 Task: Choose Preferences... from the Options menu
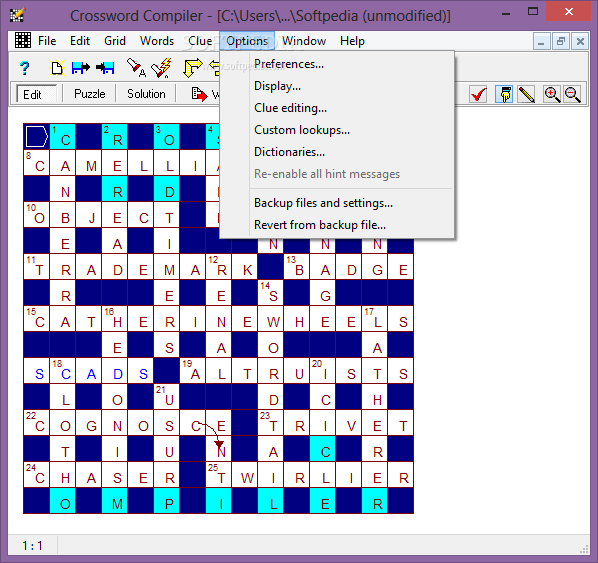coord(337,64)
